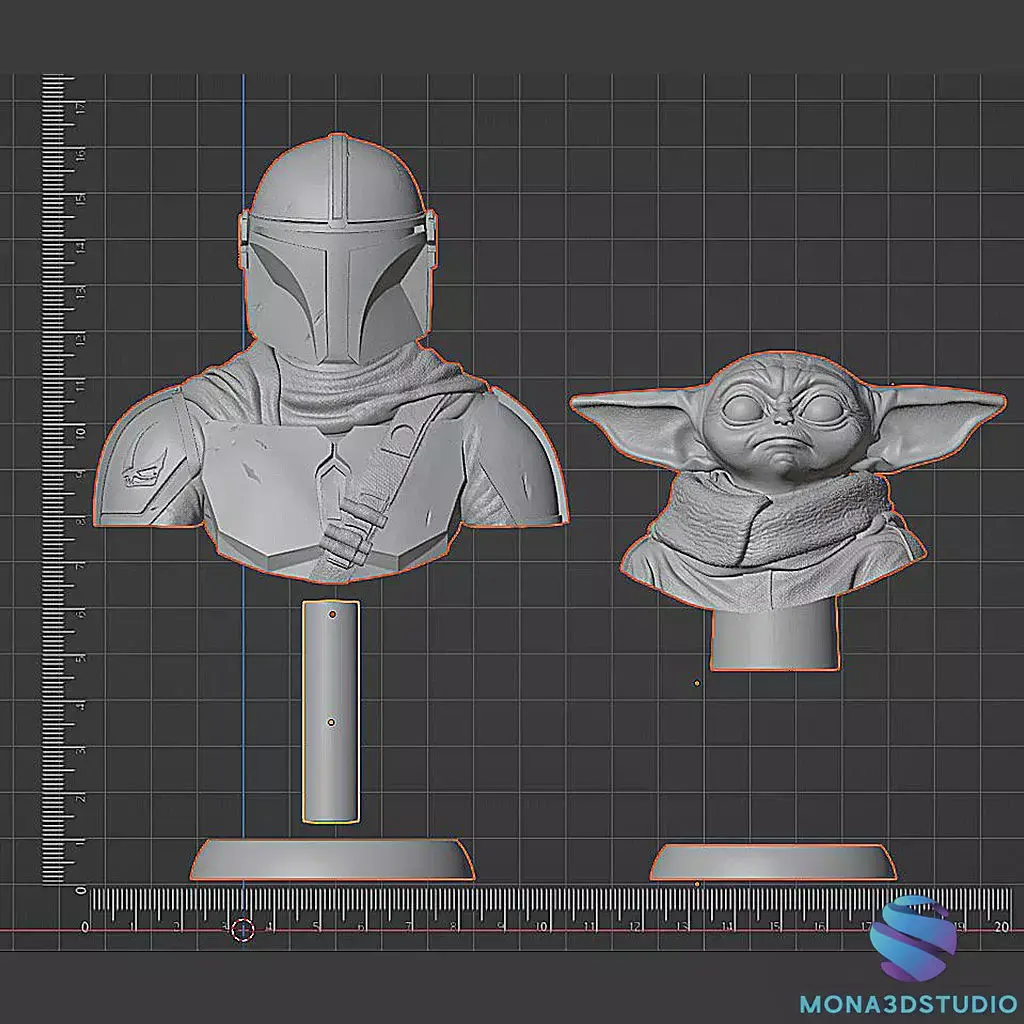Select the round base under the cylinder pole
This screenshot has height=1024, width=1024.
coord(332,860)
